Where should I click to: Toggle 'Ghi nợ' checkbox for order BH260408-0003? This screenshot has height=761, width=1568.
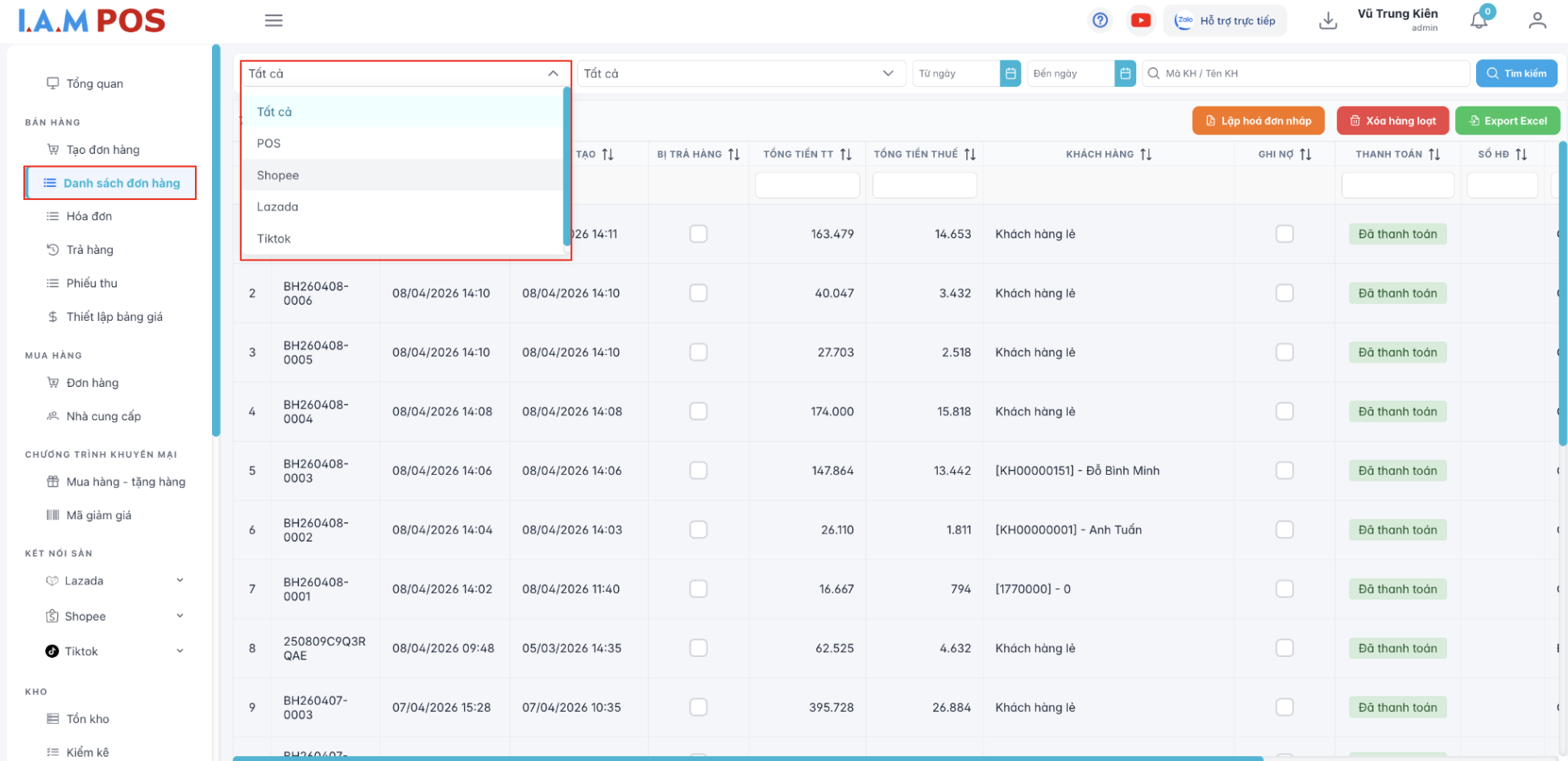[1284, 471]
